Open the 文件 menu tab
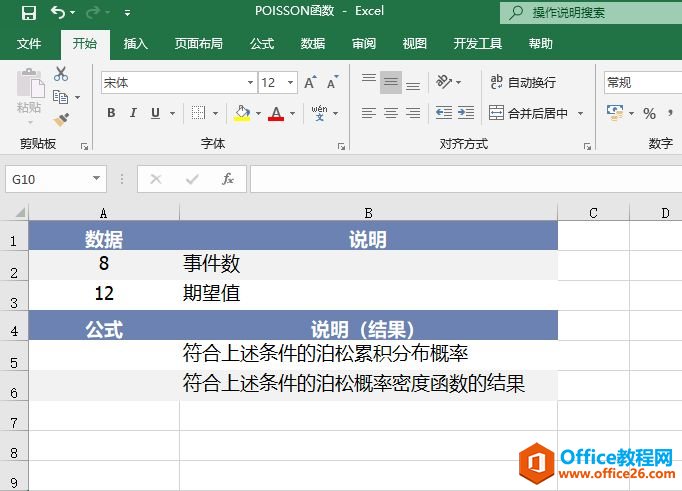 (29, 43)
